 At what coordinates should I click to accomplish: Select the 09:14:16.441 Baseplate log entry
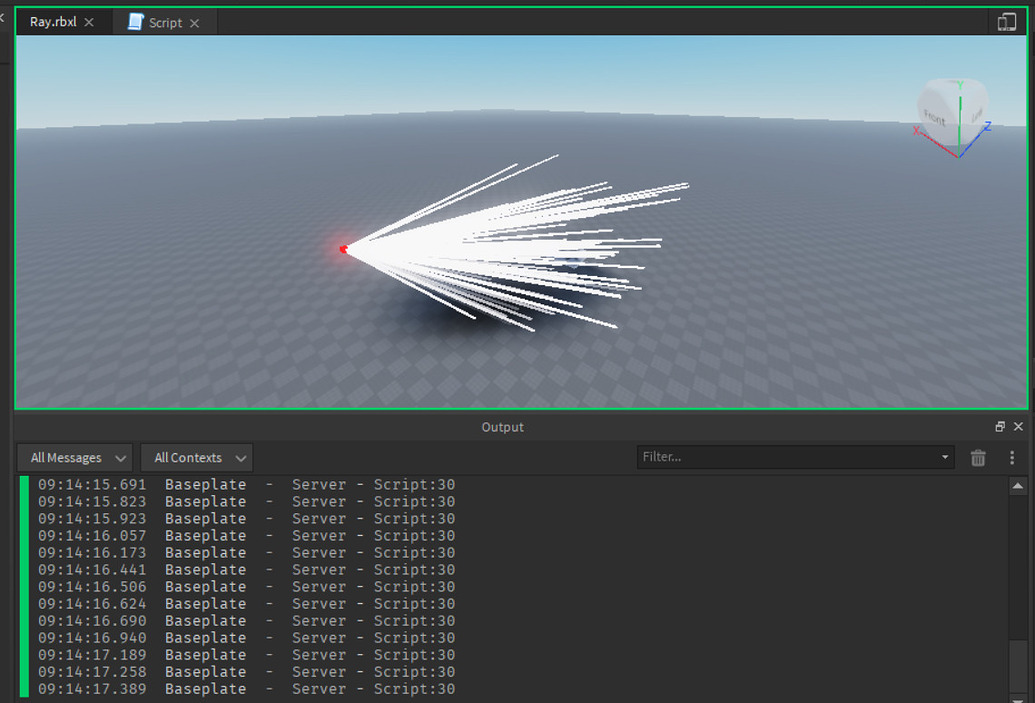pos(250,569)
